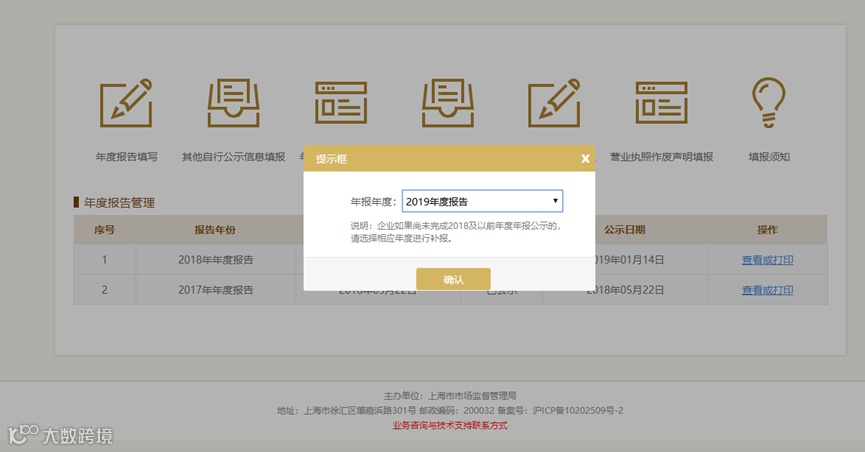Open the 业务咨询与技术支持联系方式 footer link
The width and height of the screenshot is (865, 452).
[450, 426]
